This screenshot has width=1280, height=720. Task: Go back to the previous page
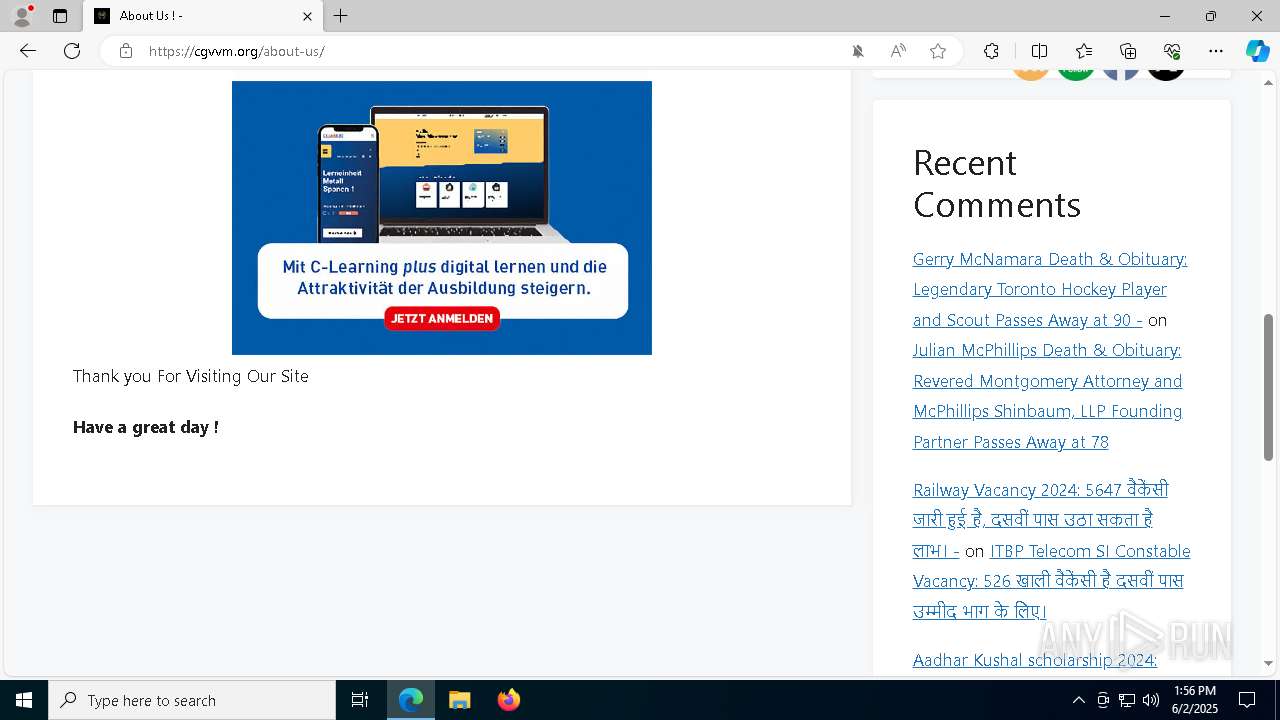[28, 51]
